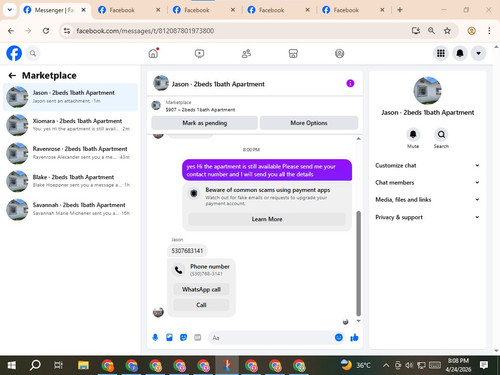Open the Windows Start menu
The height and width of the screenshot is (375, 500).
coord(12,365)
